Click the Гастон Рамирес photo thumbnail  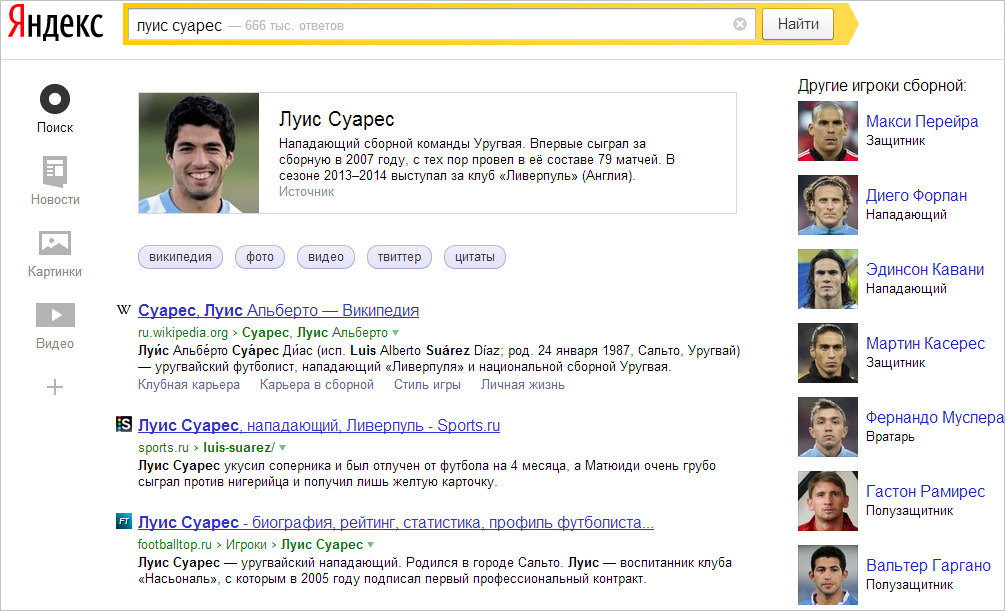(827, 501)
